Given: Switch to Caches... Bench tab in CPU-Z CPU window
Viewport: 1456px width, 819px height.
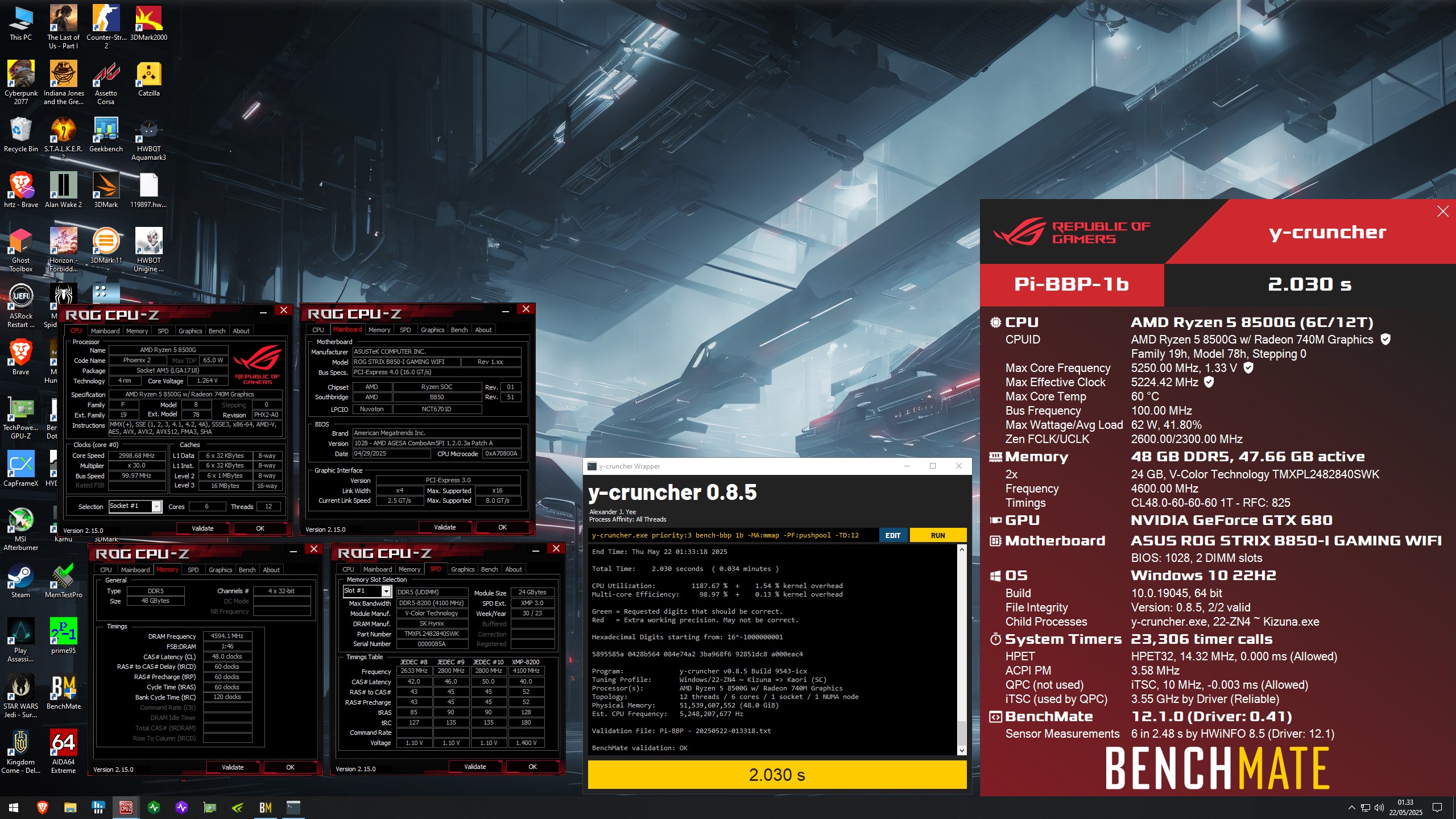Looking at the screenshot, I should tap(217, 330).
